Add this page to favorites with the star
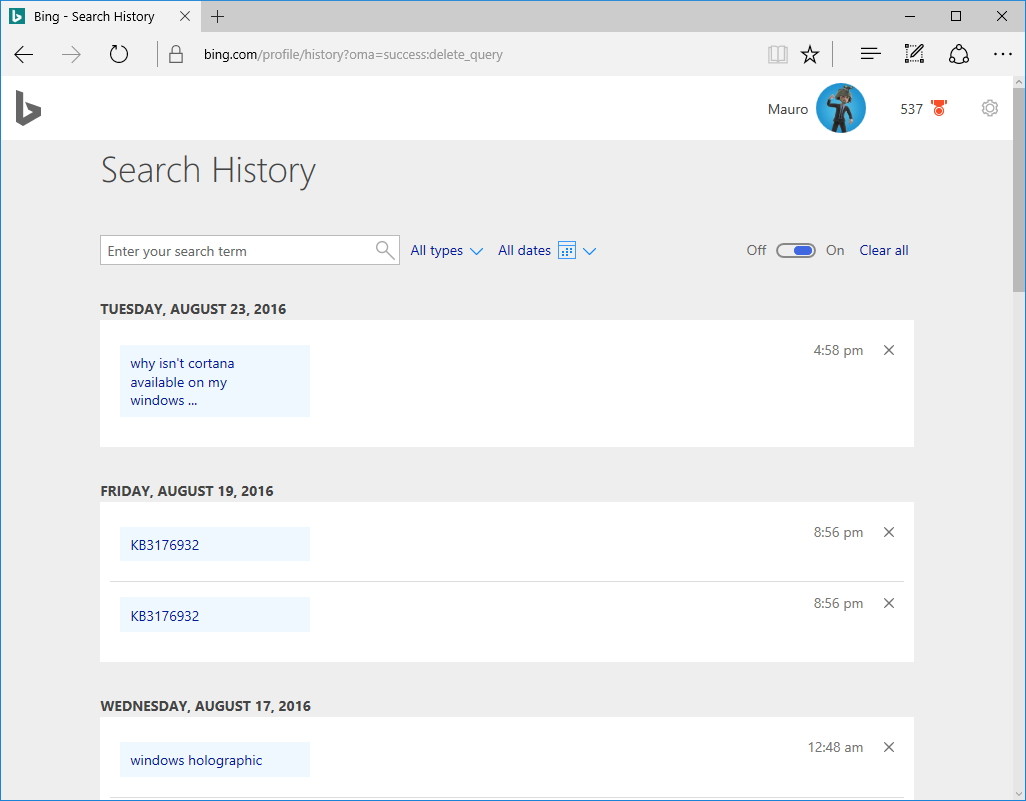The height and width of the screenshot is (801, 1026). (x=809, y=54)
